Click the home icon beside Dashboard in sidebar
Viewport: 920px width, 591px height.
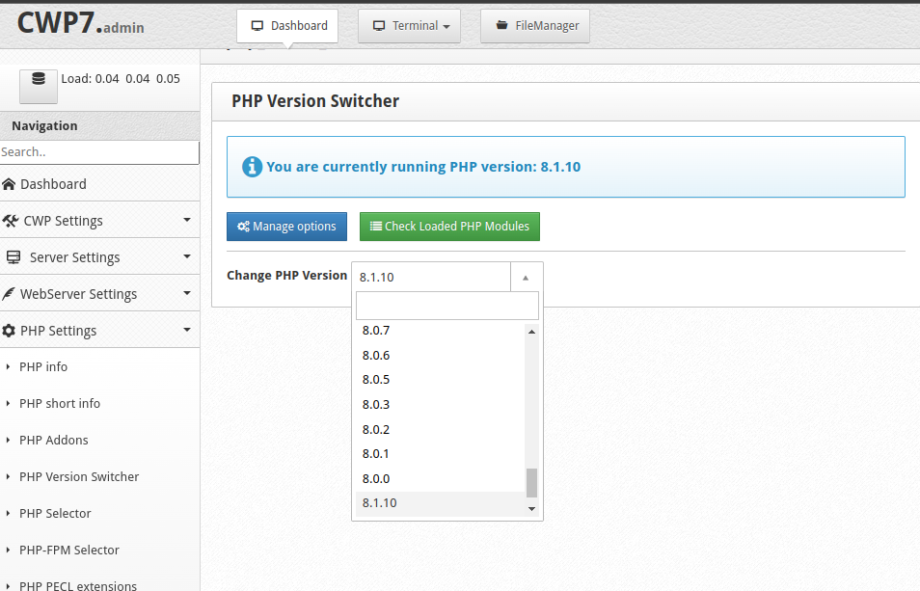11,184
